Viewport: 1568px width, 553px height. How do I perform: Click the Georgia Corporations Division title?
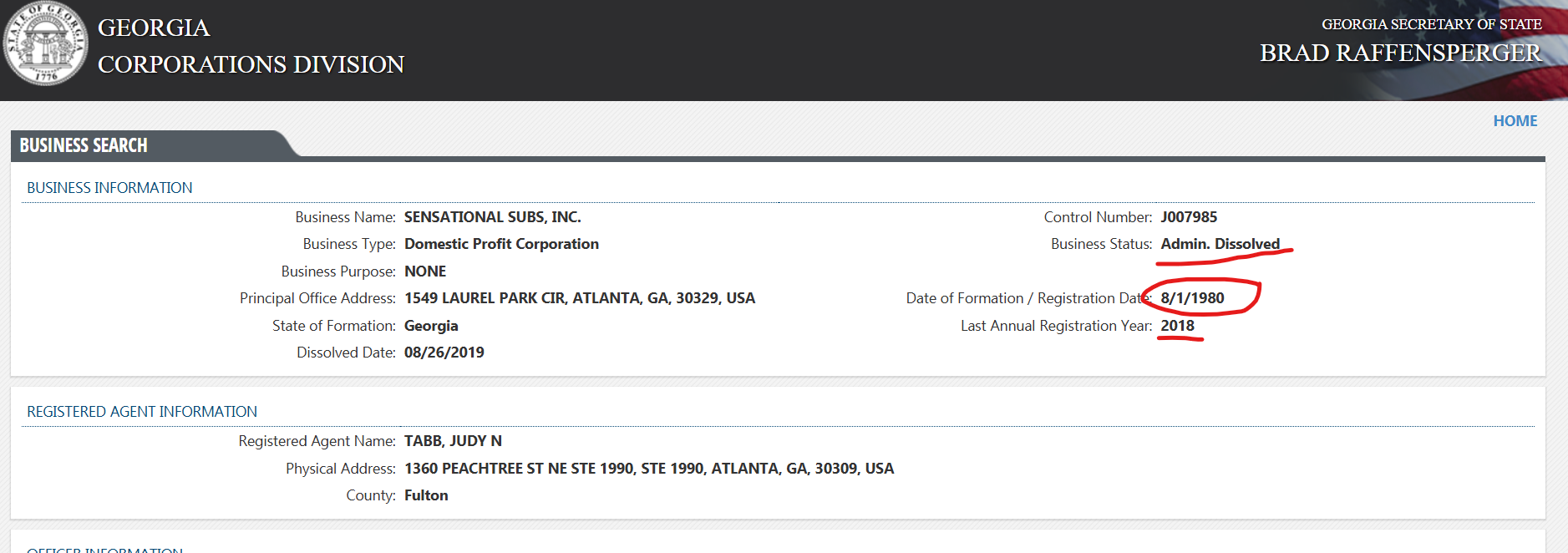coord(251,46)
